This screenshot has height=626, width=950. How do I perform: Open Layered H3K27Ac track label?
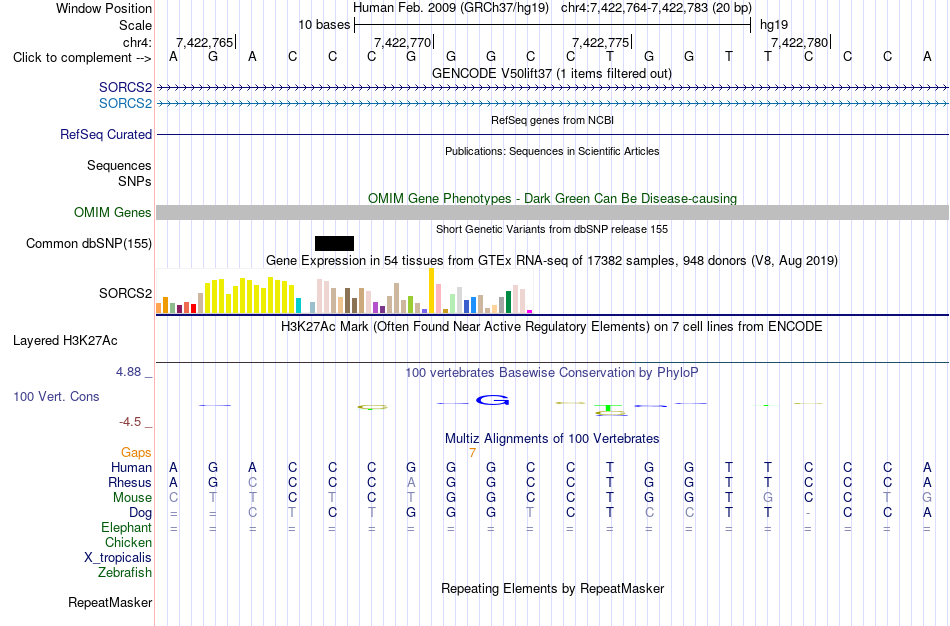pyautogui.click(x=65, y=341)
